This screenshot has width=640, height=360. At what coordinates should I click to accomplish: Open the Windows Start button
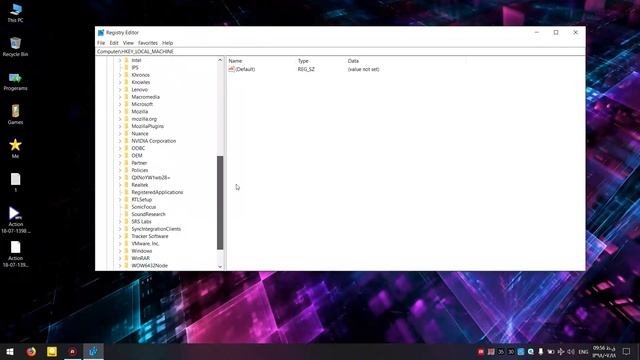tap(10, 351)
